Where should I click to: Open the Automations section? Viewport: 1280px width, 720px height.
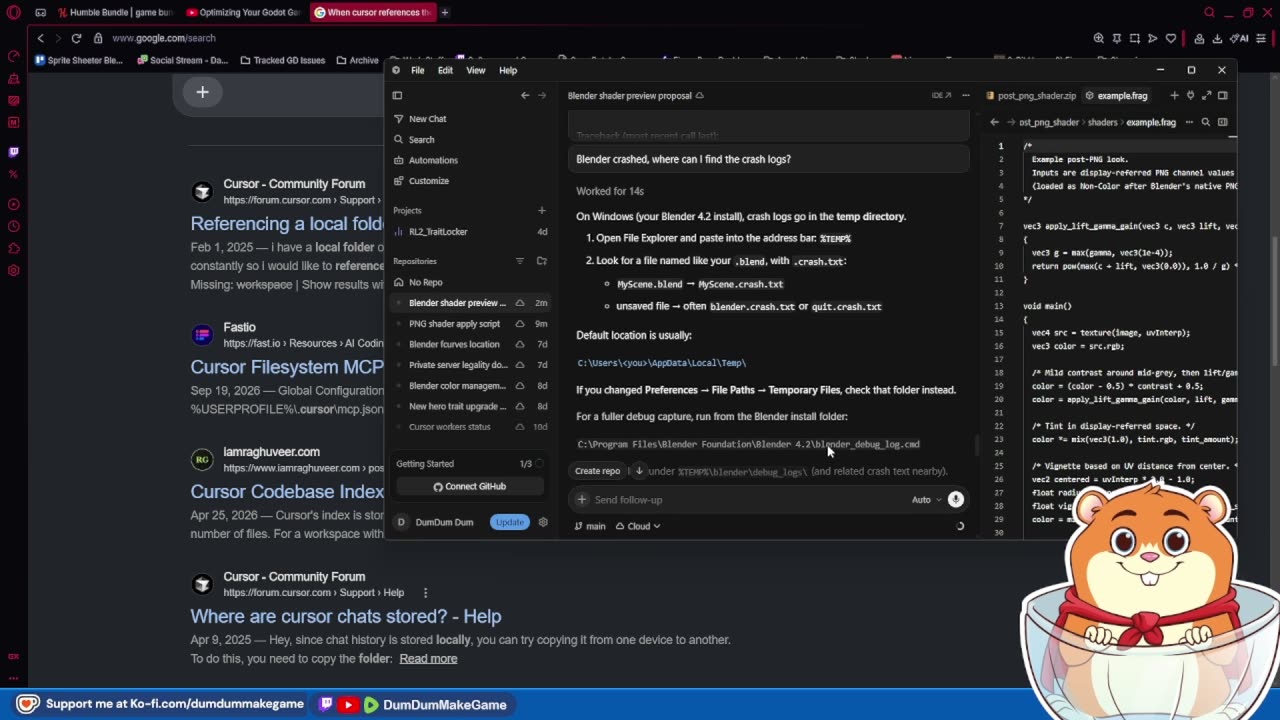433,160
